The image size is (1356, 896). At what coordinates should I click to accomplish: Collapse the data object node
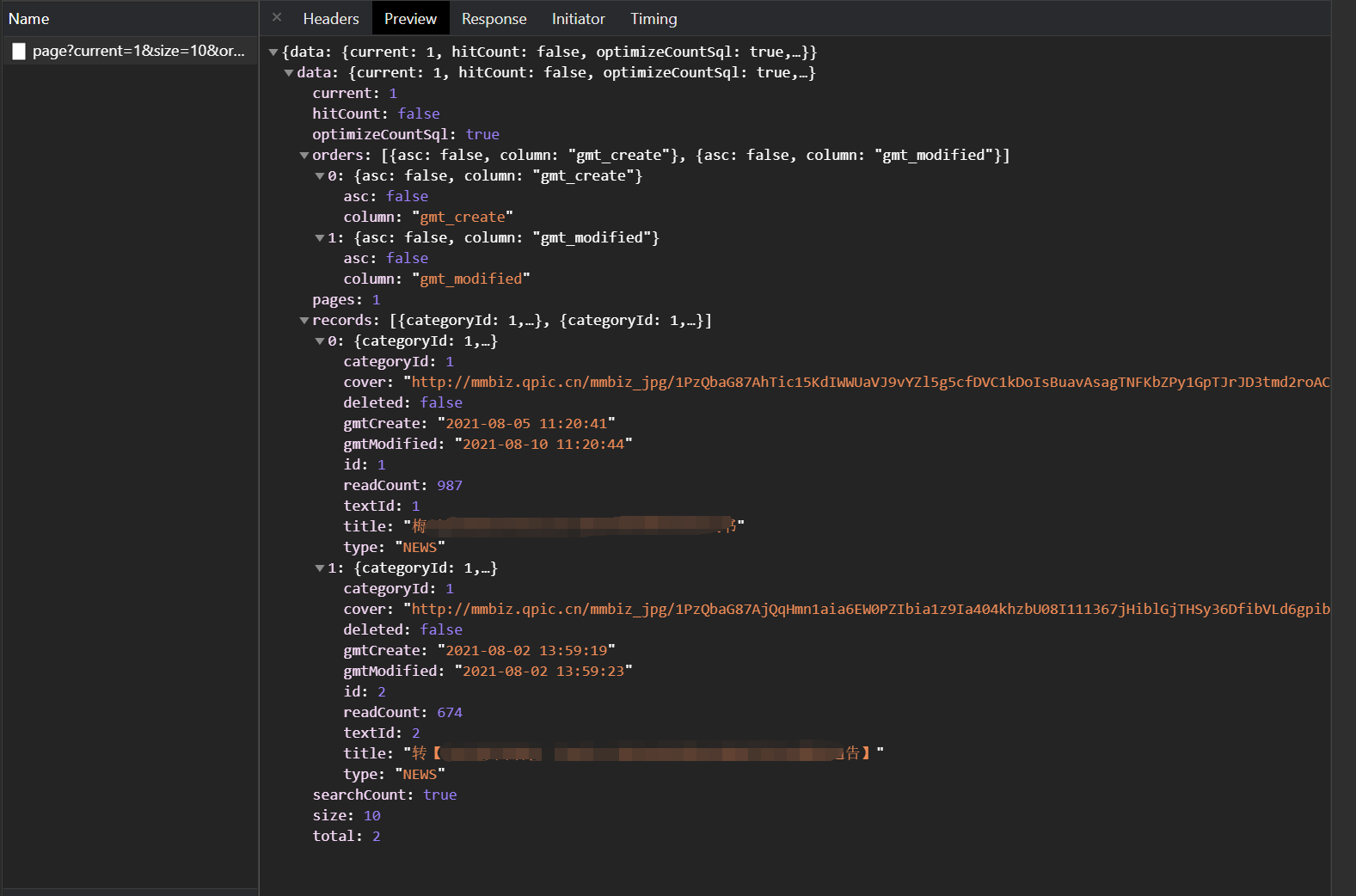(x=289, y=73)
